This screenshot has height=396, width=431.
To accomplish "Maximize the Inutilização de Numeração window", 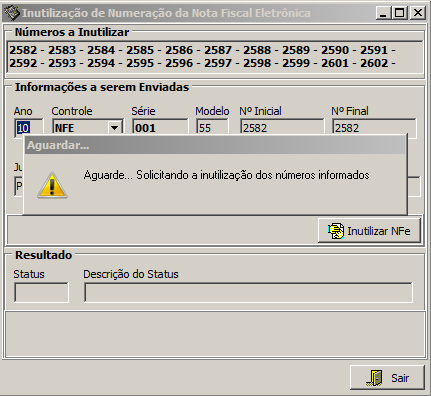I will tap(400, 13).
